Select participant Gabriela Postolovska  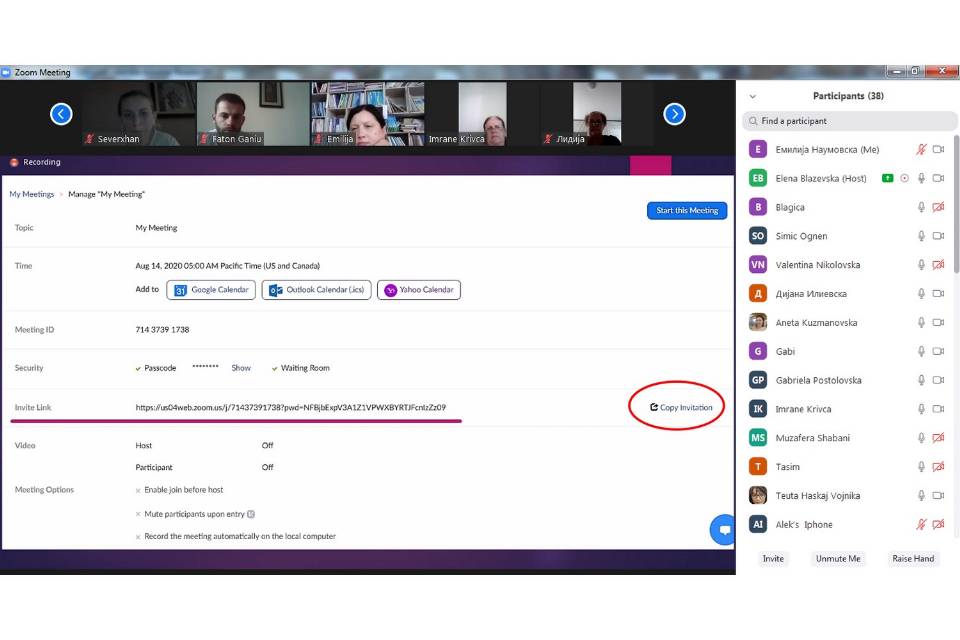pyautogui.click(x=847, y=380)
